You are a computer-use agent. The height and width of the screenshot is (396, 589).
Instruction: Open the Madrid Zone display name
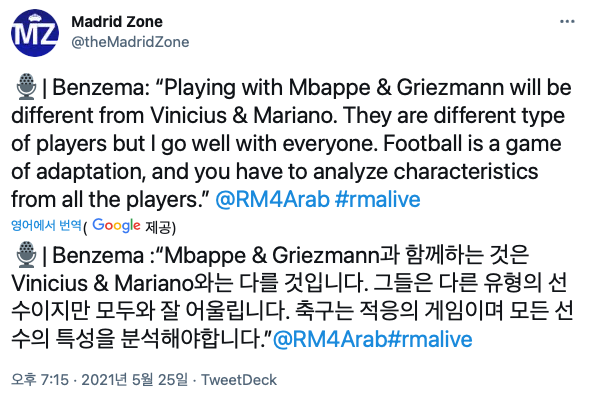(117, 22)
